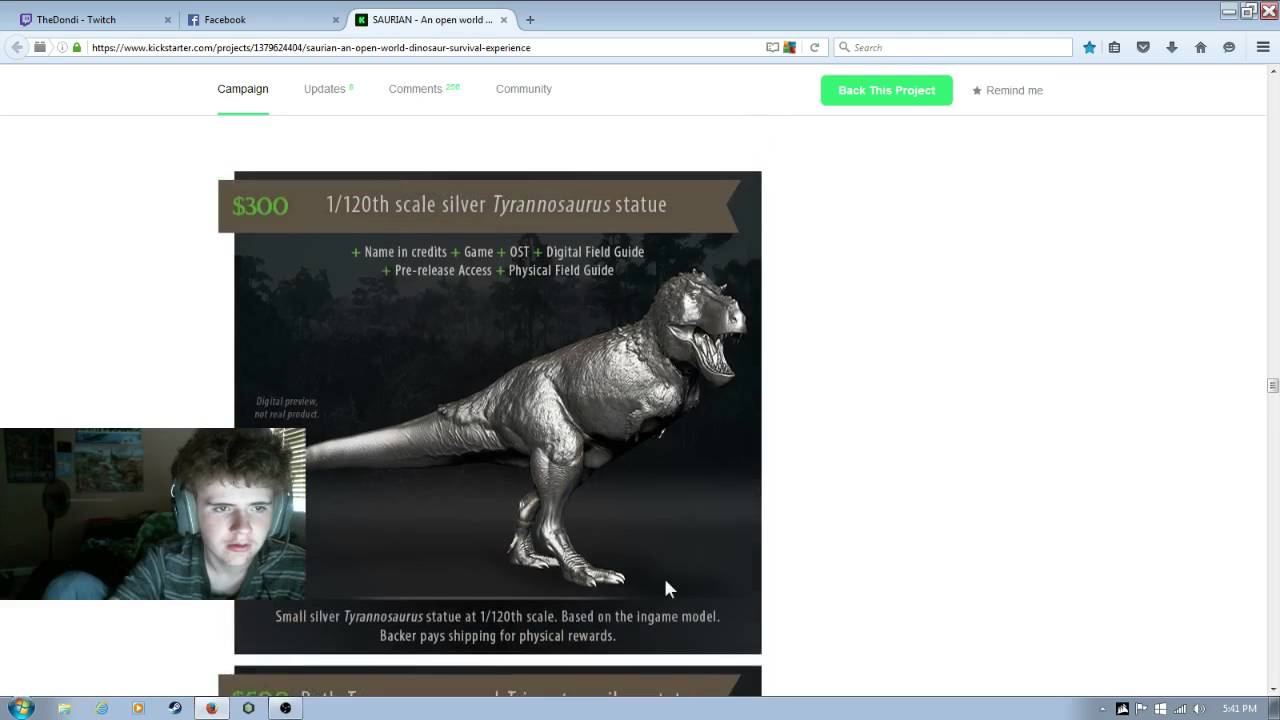The width and height of the screenshot is (1280, 720).
Task: Open Windows Explorer from taskbar
Action: 65,708
